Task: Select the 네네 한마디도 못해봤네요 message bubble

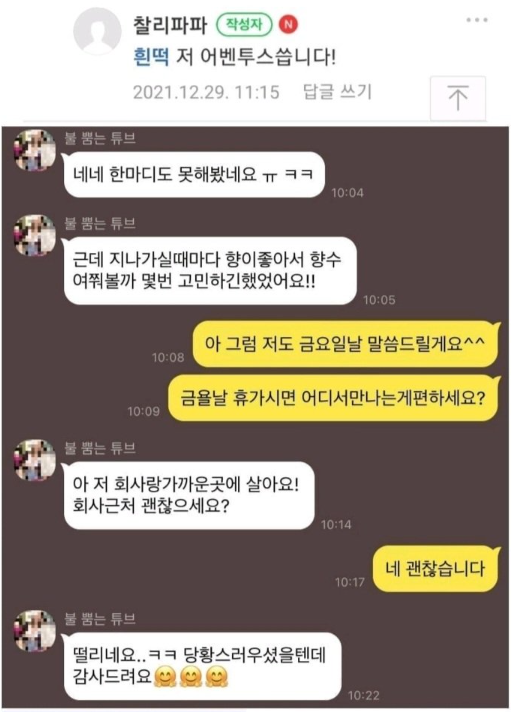Action: click(194, 175)
